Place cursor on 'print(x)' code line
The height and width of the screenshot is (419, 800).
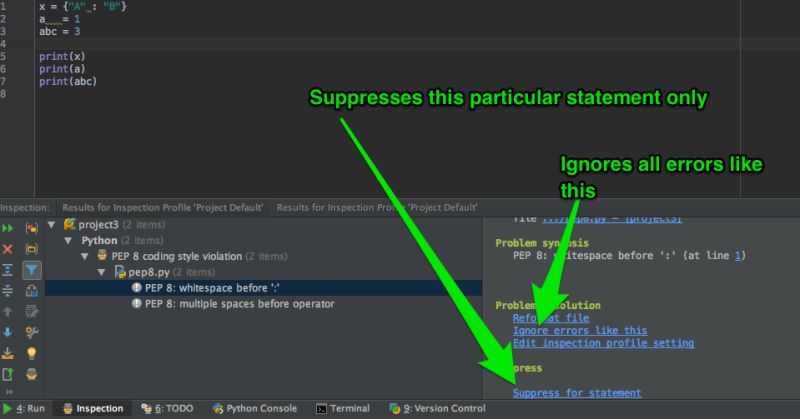point(62,57)
